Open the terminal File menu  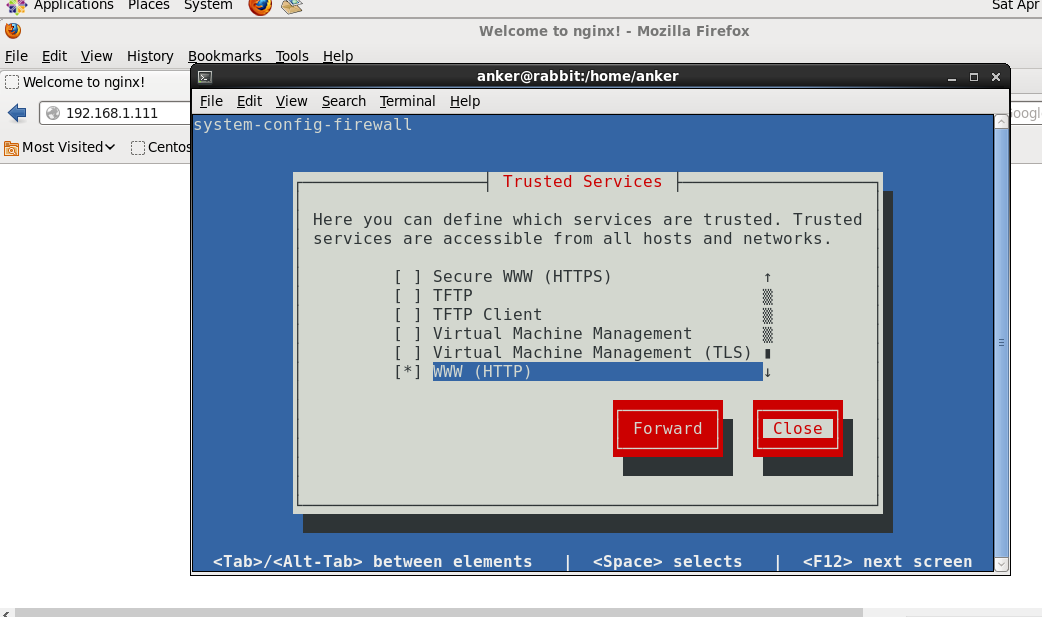point(211,101)
